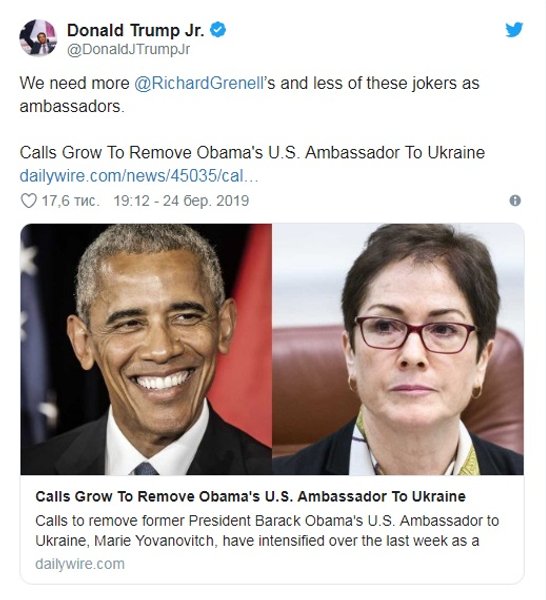
Task: Like the tweet with heart icon
Action: (28, 201)
